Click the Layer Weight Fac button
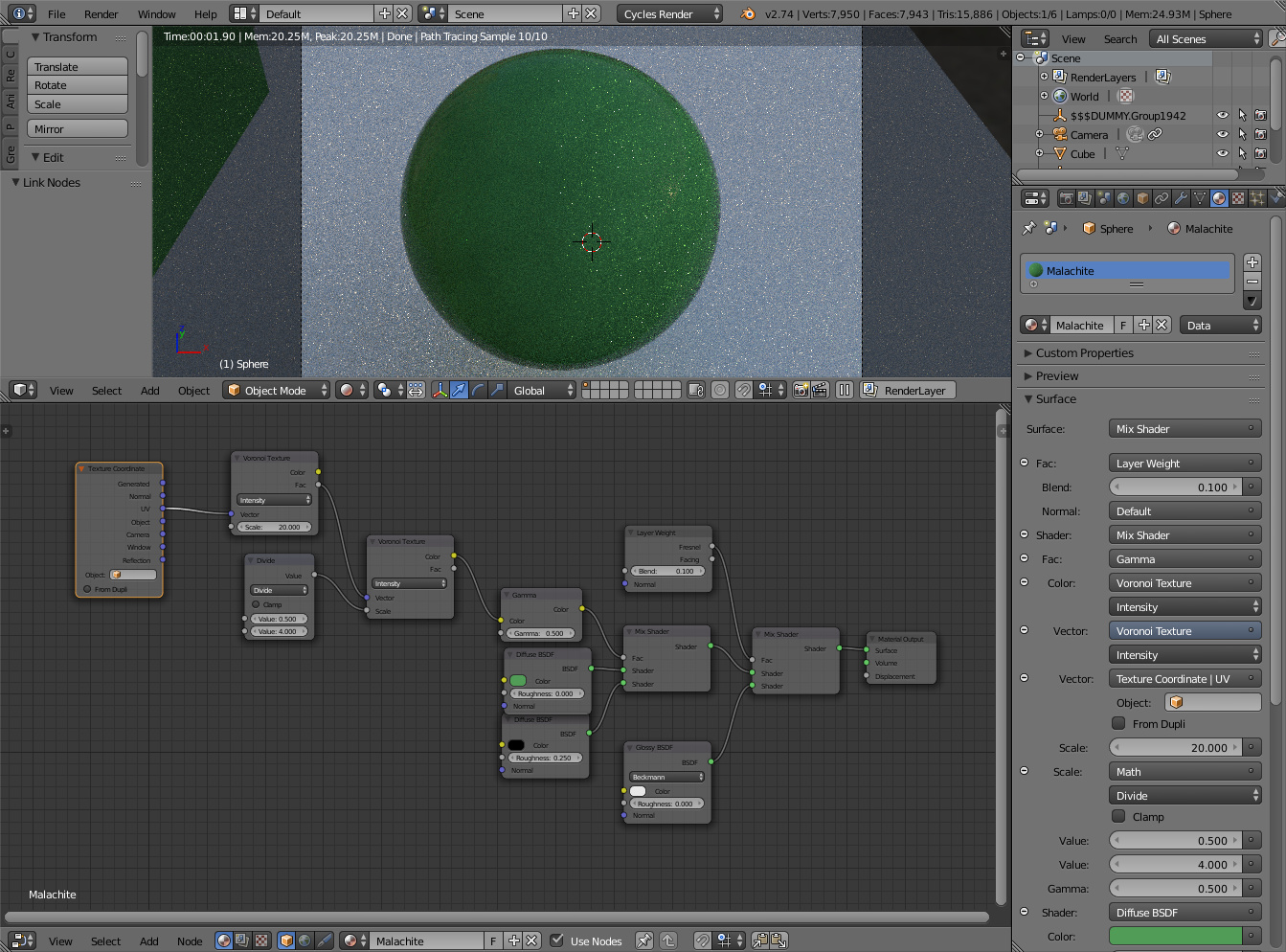 click(x=1185, y=463)
